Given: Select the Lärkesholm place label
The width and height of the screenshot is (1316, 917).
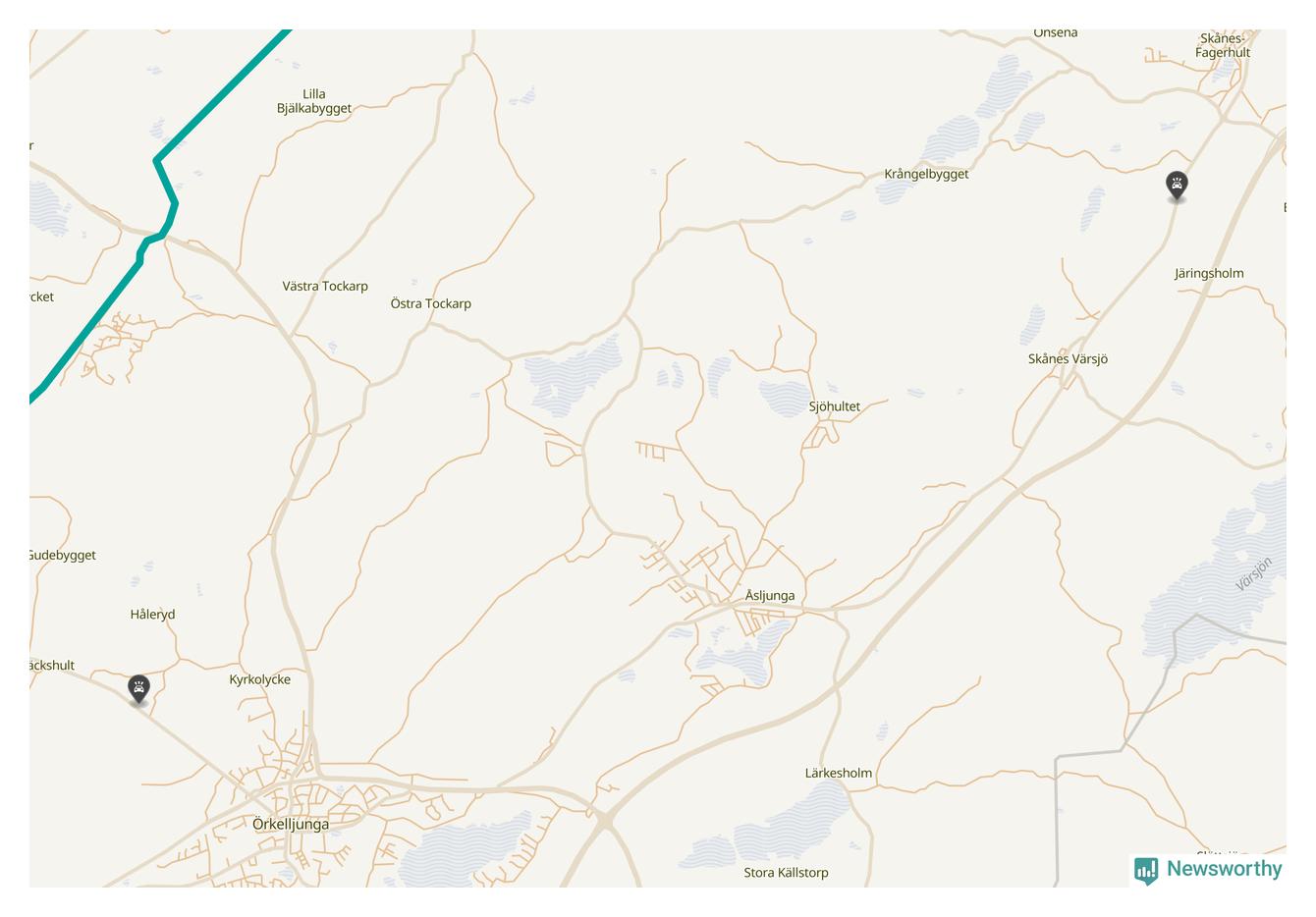Looking at the screenshot, I should point(839,773).
